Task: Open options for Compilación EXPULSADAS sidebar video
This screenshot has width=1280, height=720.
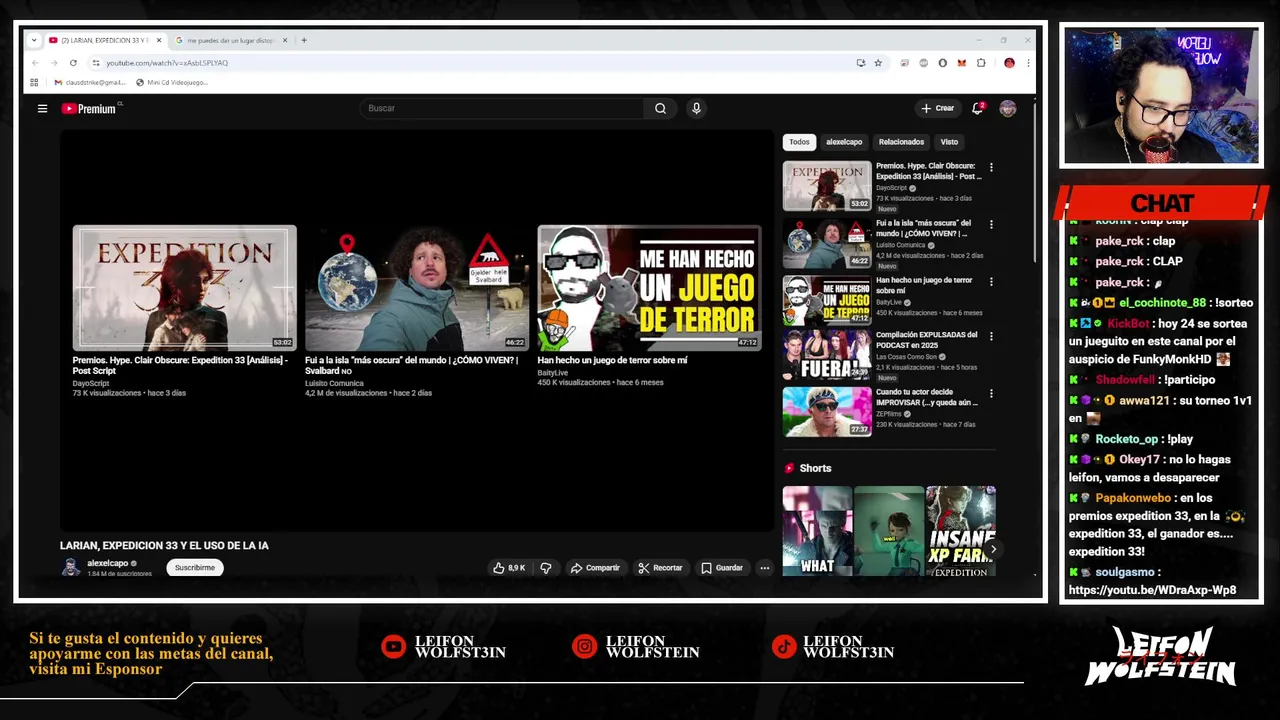Action: click(991, 336)
